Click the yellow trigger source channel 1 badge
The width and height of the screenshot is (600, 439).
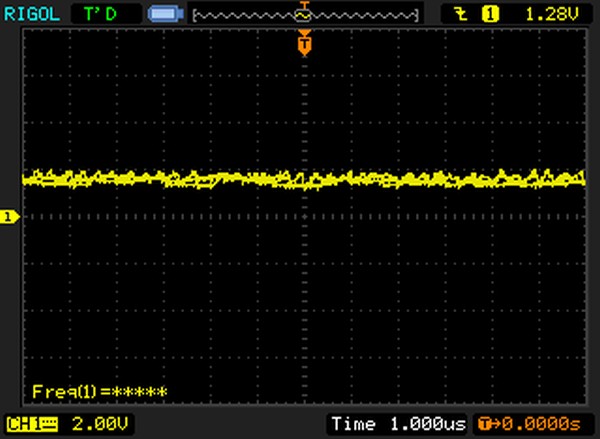point(490,14)
